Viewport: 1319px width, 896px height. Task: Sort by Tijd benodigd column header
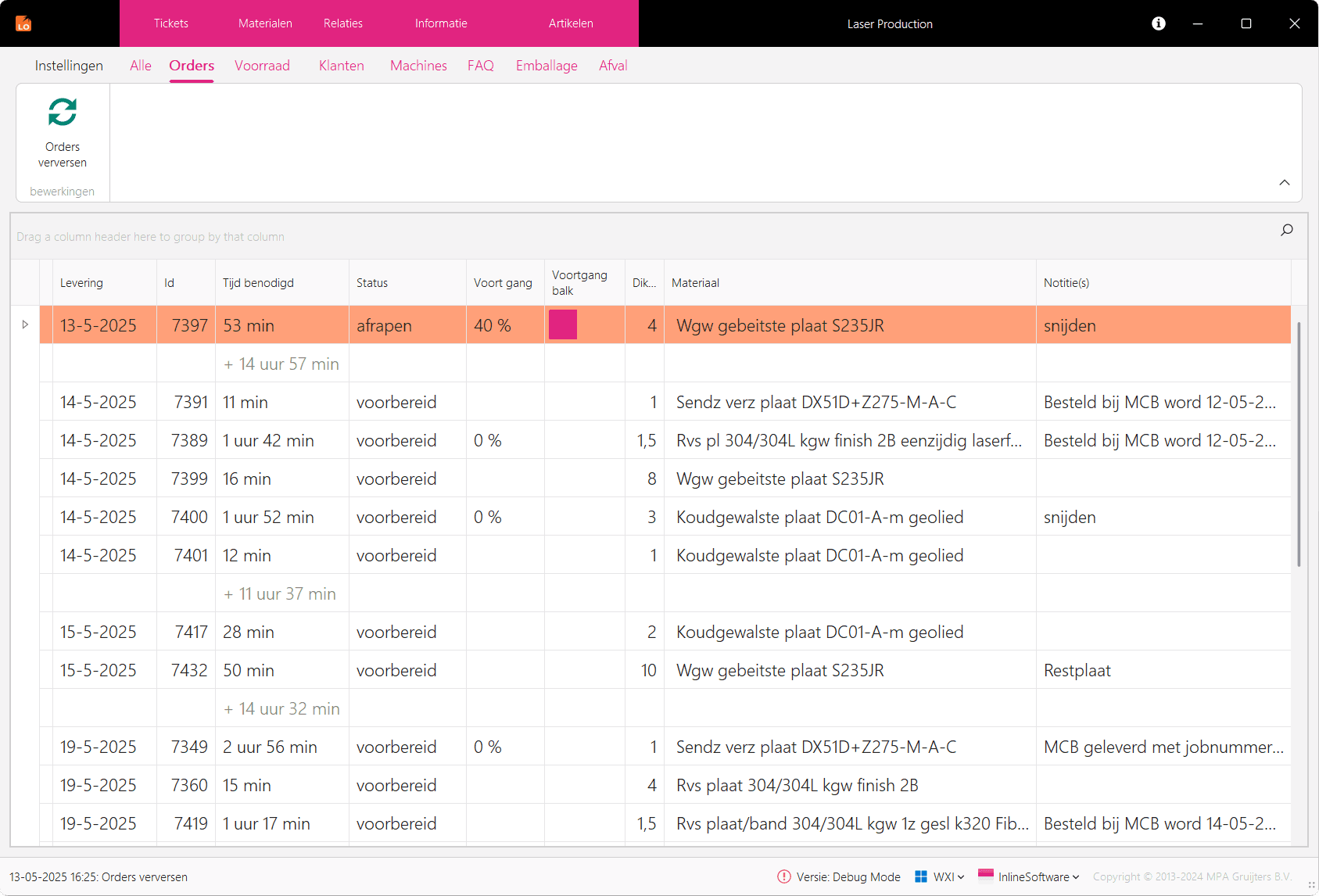[x=282, y=282]
